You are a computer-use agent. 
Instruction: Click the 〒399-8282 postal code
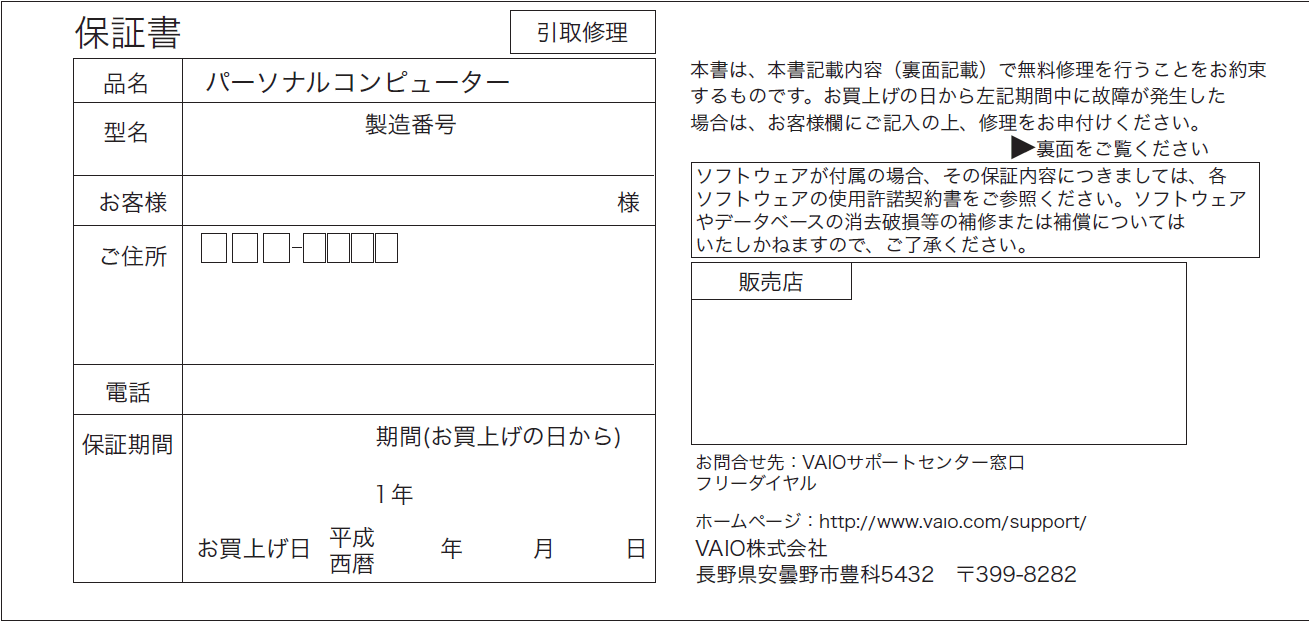[1017, 575]
